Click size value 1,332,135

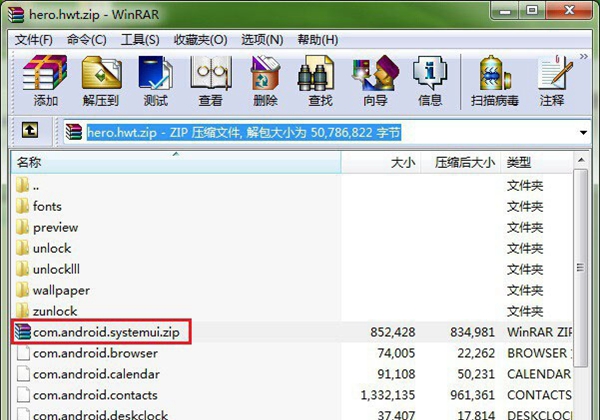pyautogui.click(x=388, y=395)
